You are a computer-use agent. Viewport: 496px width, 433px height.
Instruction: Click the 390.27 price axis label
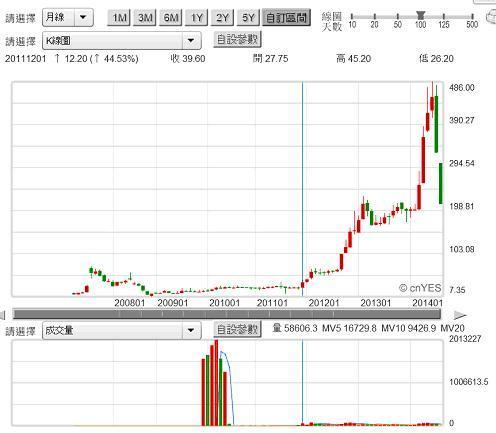(x=461, y=120)
